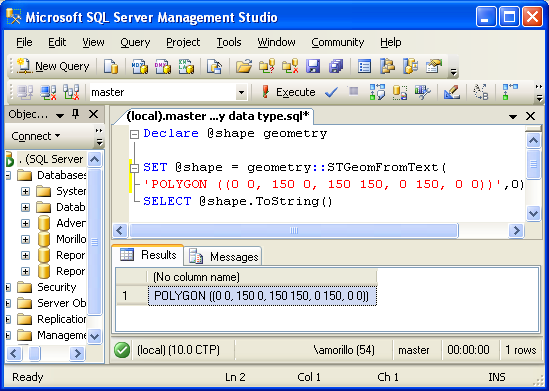Start an Analysis Services XMLA query
Image resolution: width=549 pixels, height=391 pixels.
click(186, 66)
